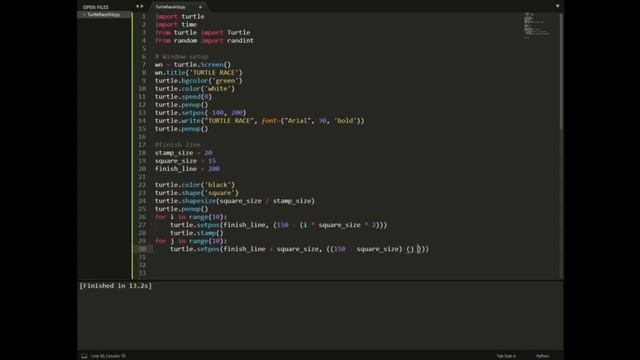Click the turtle.speed(0) line
The height and width of the screenshot is (360, 640).
click(183, 97)
